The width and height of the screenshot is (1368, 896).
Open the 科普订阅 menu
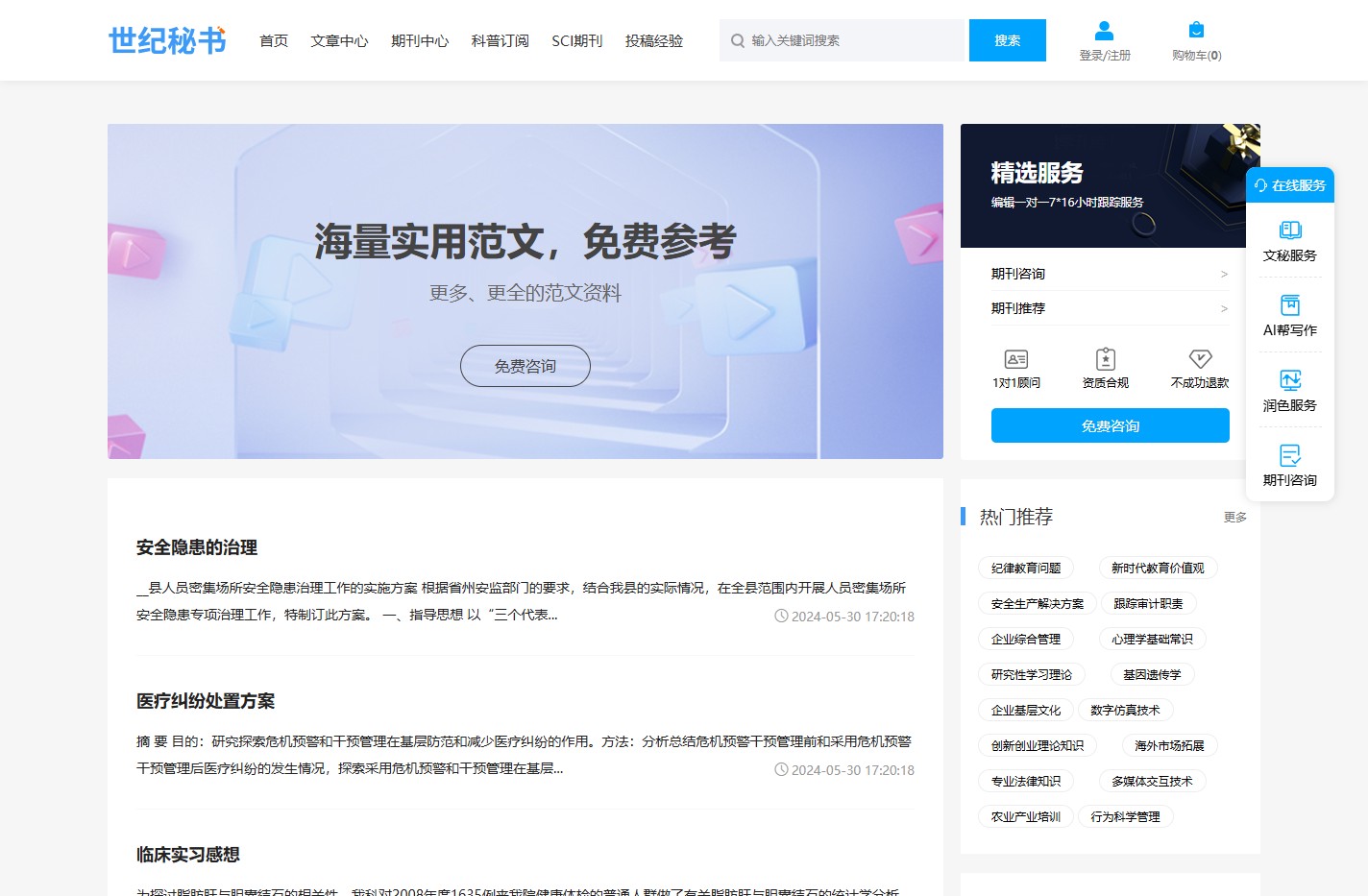[501, 40]
